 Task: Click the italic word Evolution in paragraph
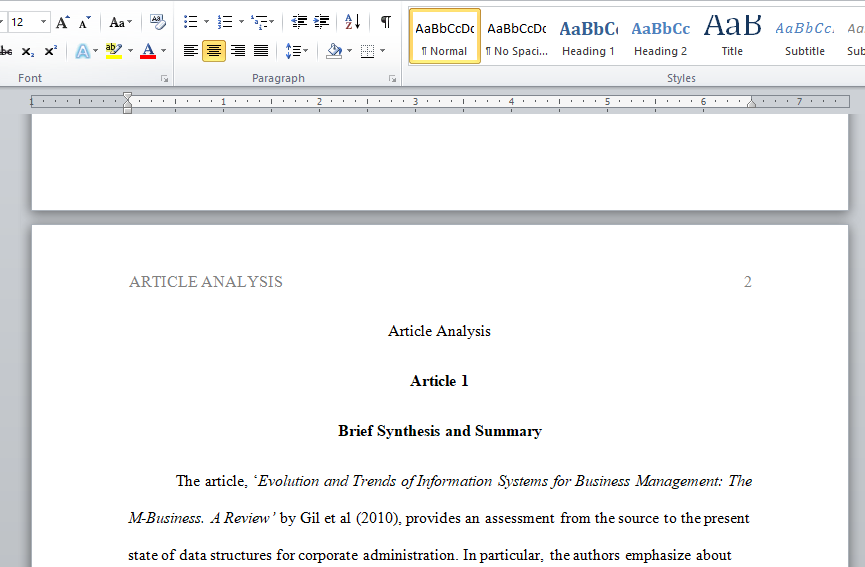point(289,481)
